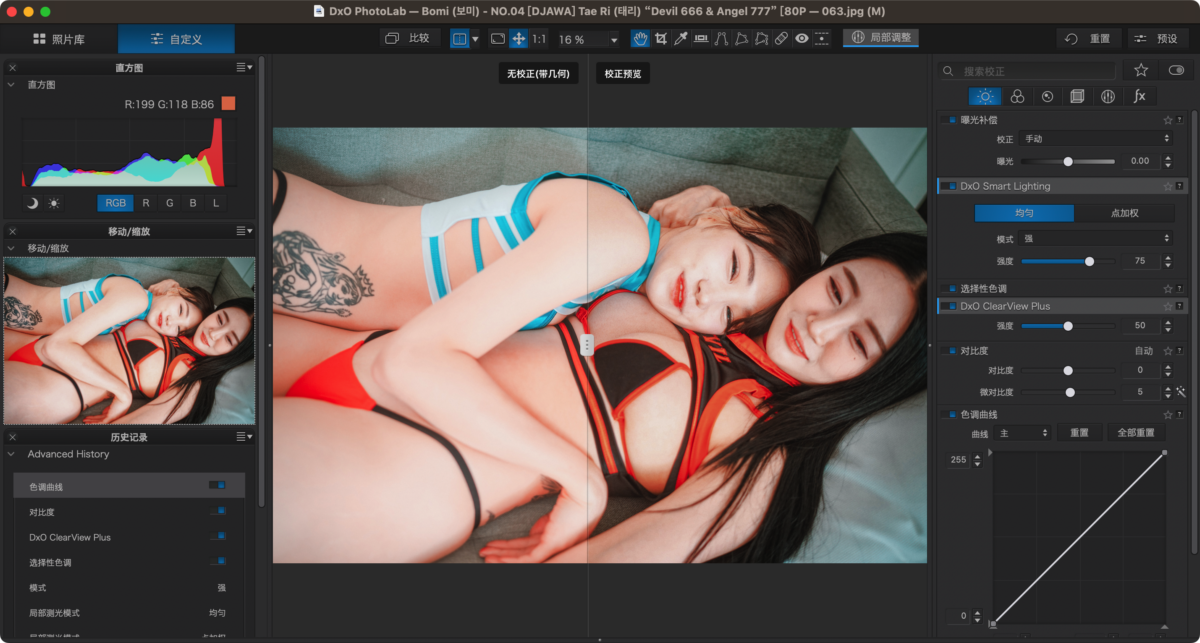Collapse the 移动/缩放 section
The image size is (1200, 643).
tap(11, 248)
